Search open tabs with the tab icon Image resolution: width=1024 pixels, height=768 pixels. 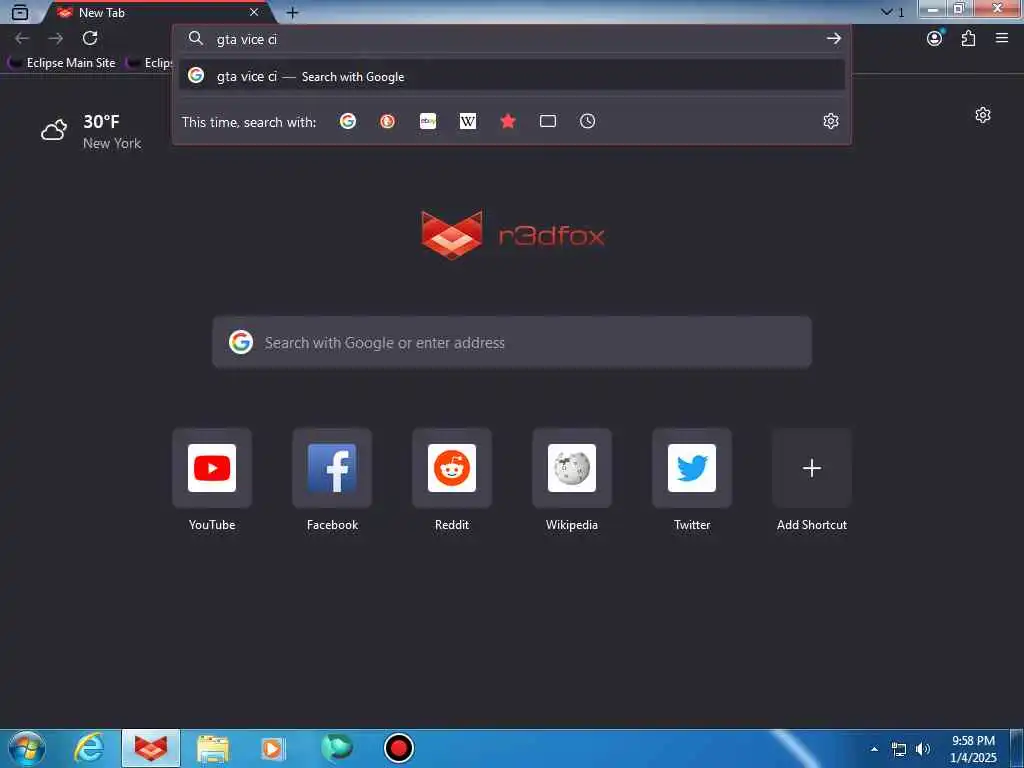click(x=548, y=121)
